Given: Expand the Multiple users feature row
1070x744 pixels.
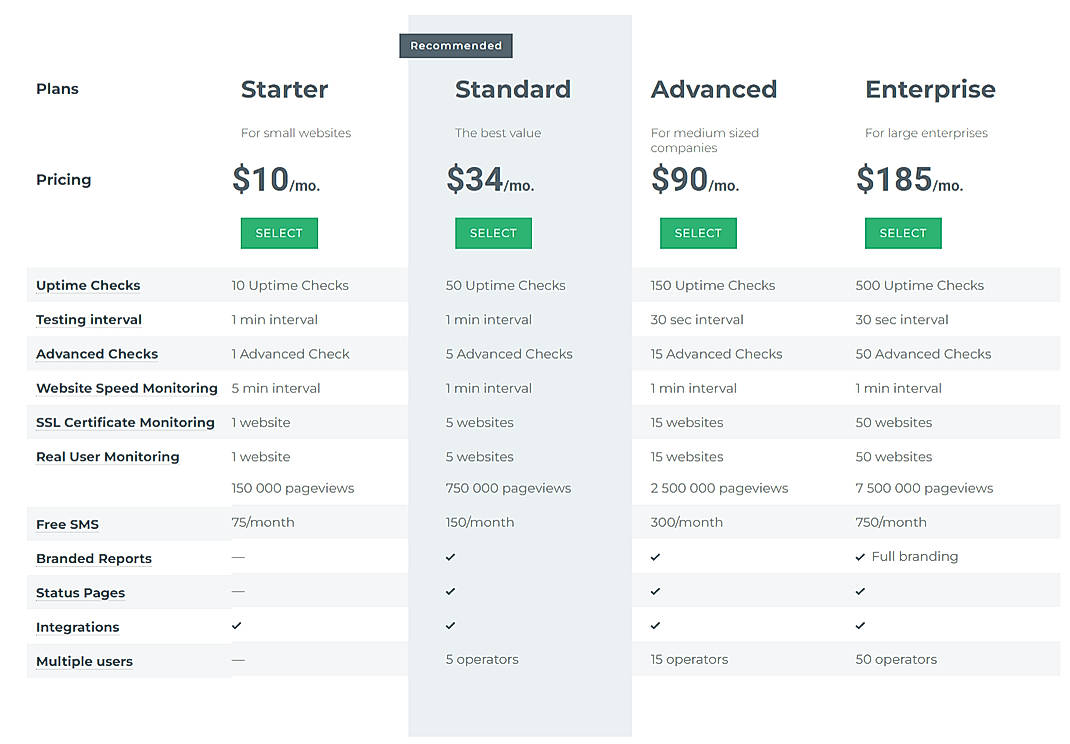Looking at the screenshot, I should click(84, 661).
